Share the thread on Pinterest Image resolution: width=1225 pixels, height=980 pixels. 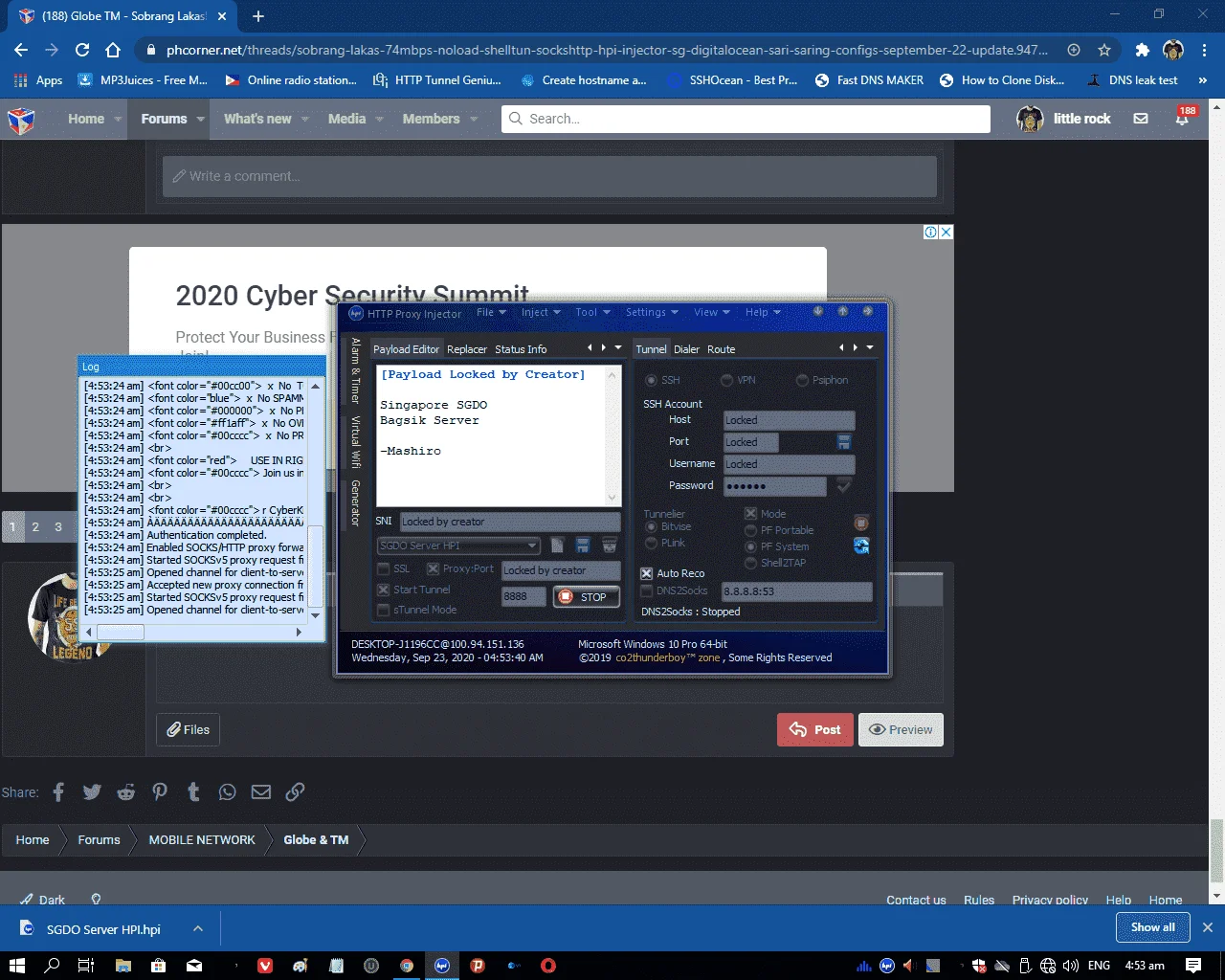(x=160, y=791)
